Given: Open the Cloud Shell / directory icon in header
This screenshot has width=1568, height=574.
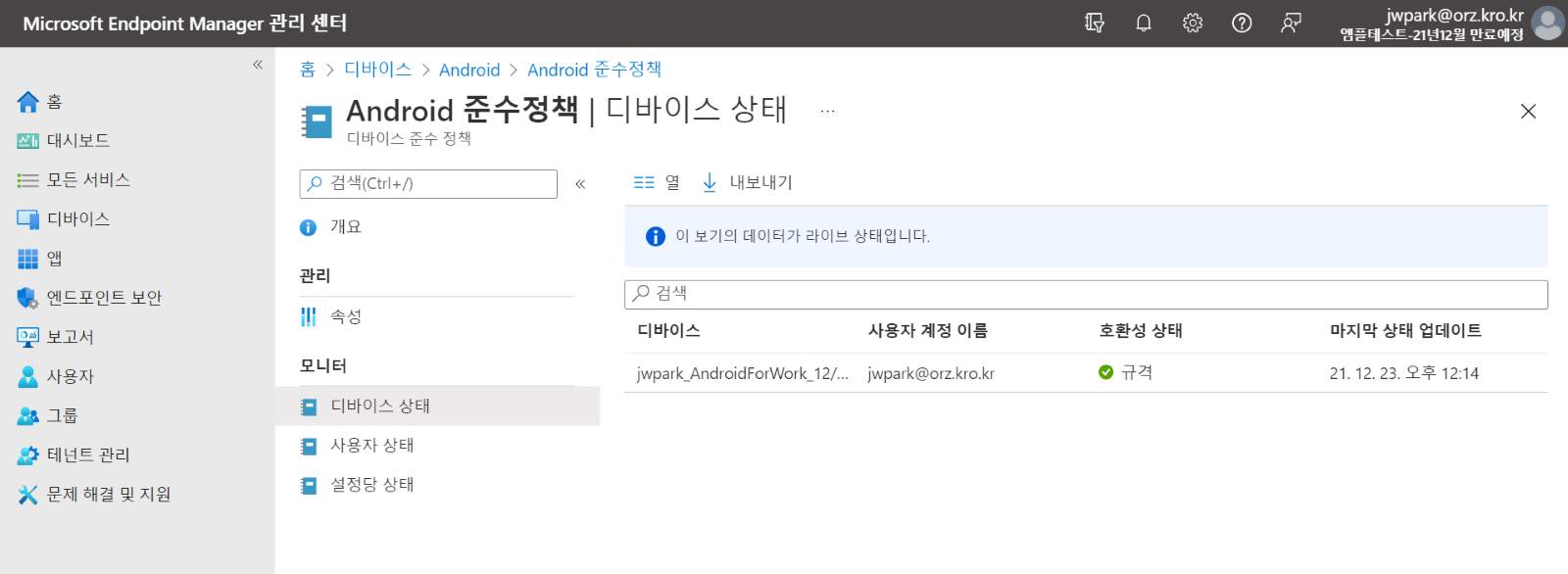Looking at the screenshot, I should tap(1095, 23).
